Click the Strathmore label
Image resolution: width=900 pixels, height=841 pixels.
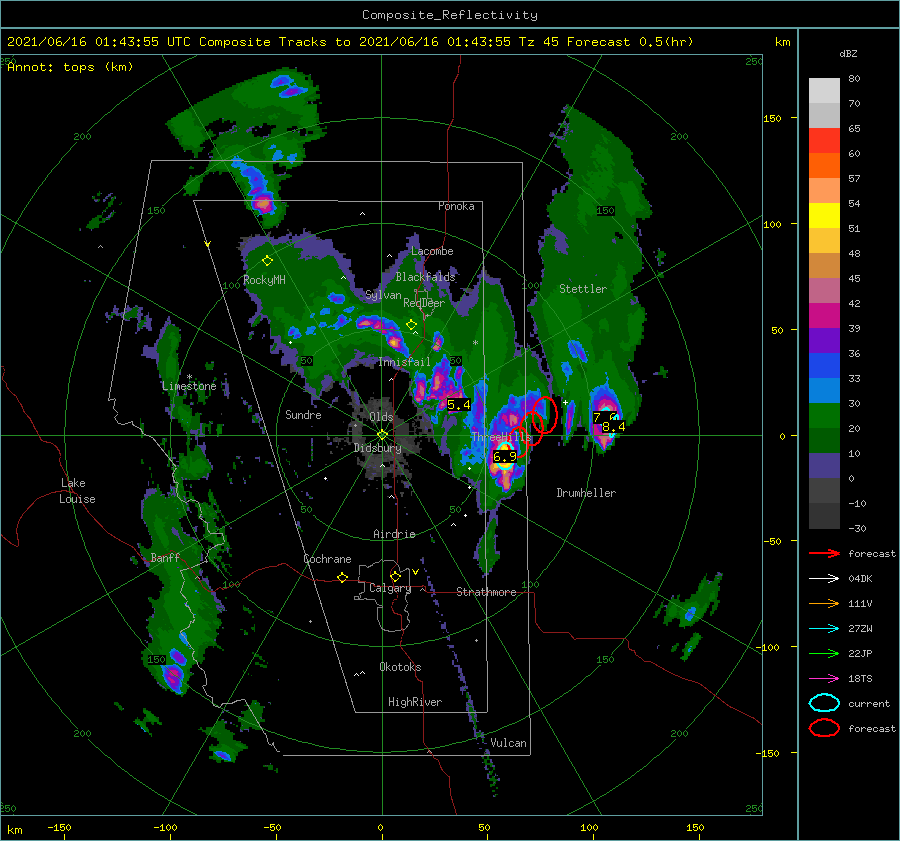point(486,592)
